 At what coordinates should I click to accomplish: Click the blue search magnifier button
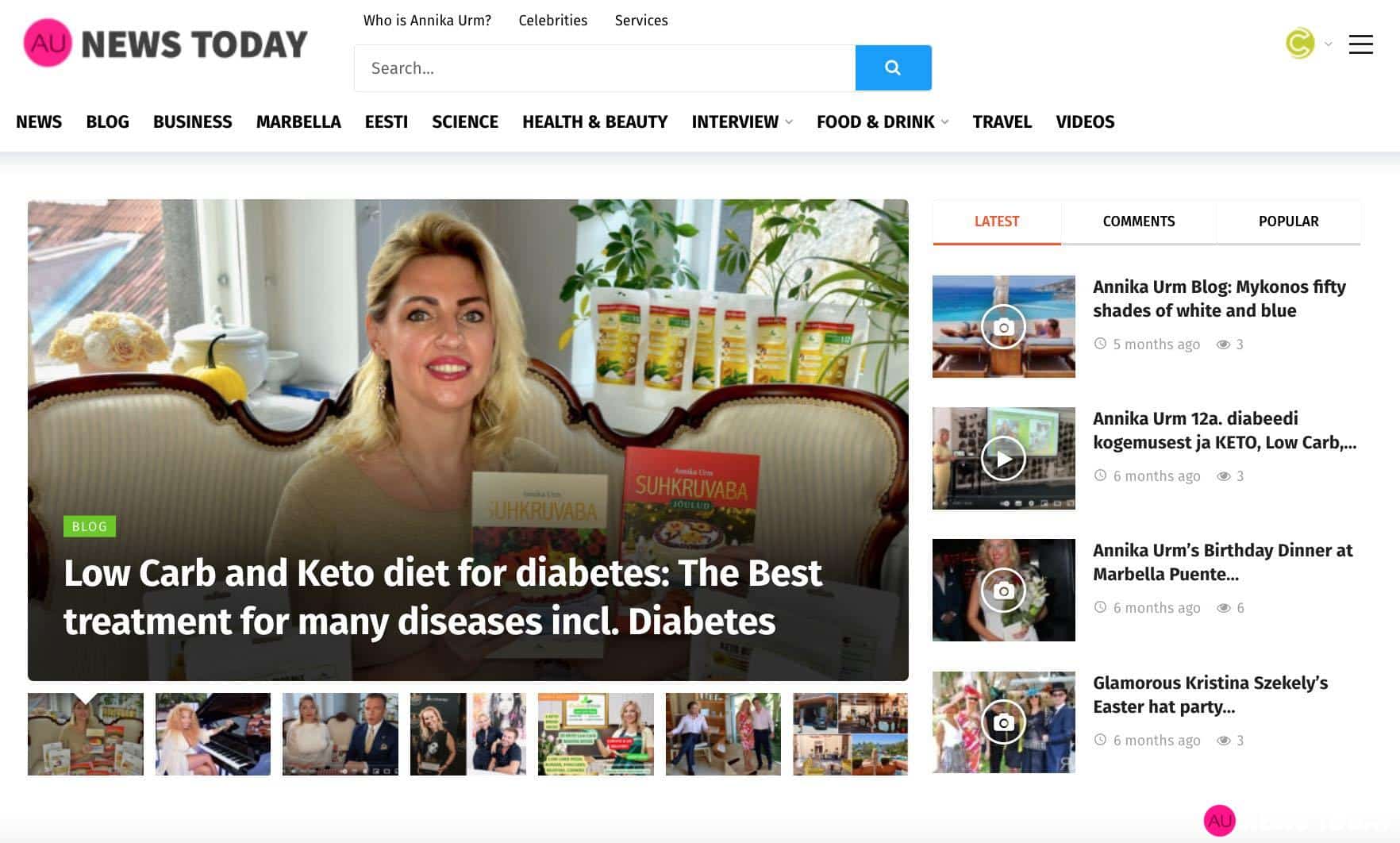pos(893,67)
